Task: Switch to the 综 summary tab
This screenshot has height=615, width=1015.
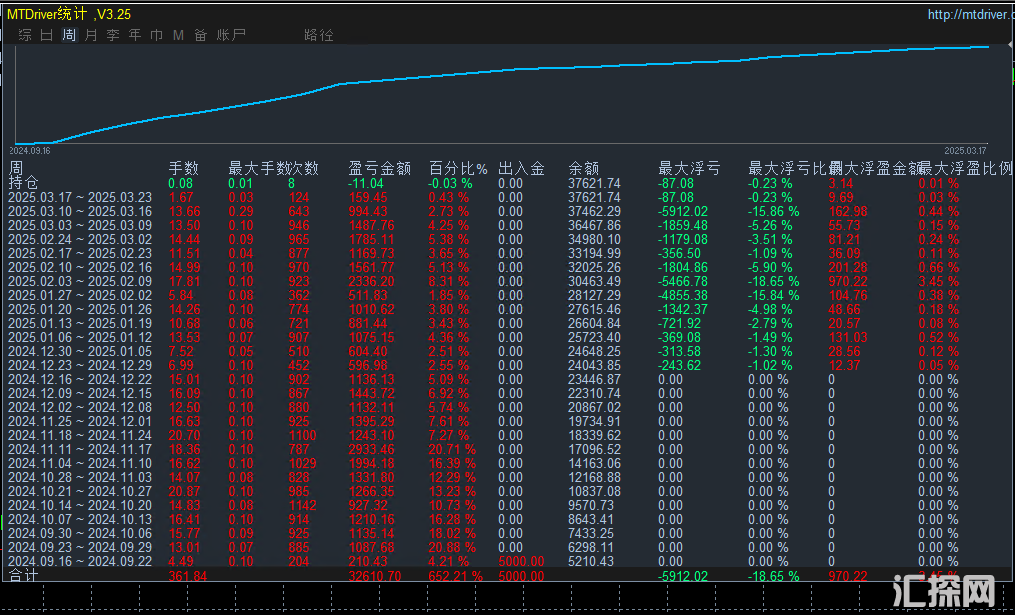Action: click(25, 35)
